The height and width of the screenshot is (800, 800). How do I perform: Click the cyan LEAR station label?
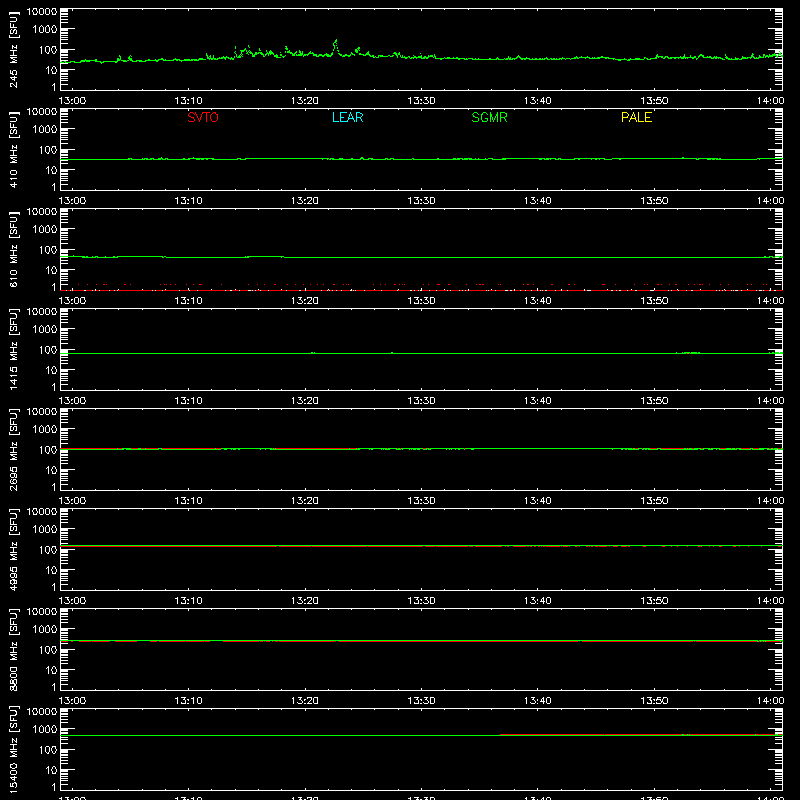[x=347, y=117]
